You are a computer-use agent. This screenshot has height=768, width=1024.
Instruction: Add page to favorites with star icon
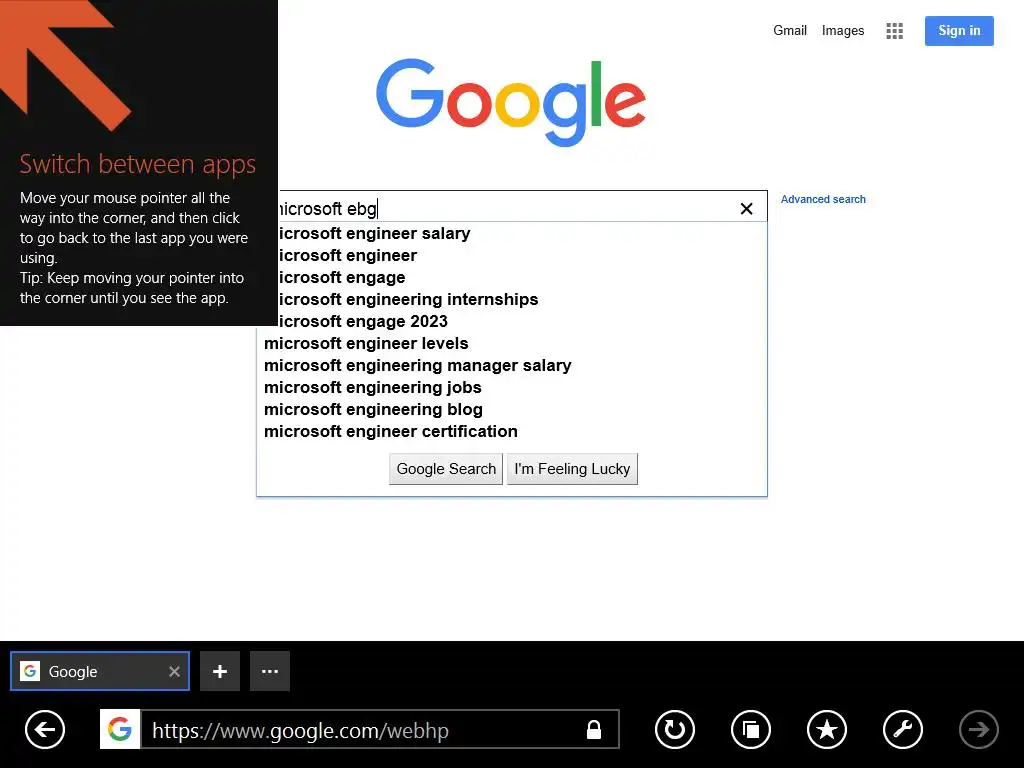pos(827,729)
